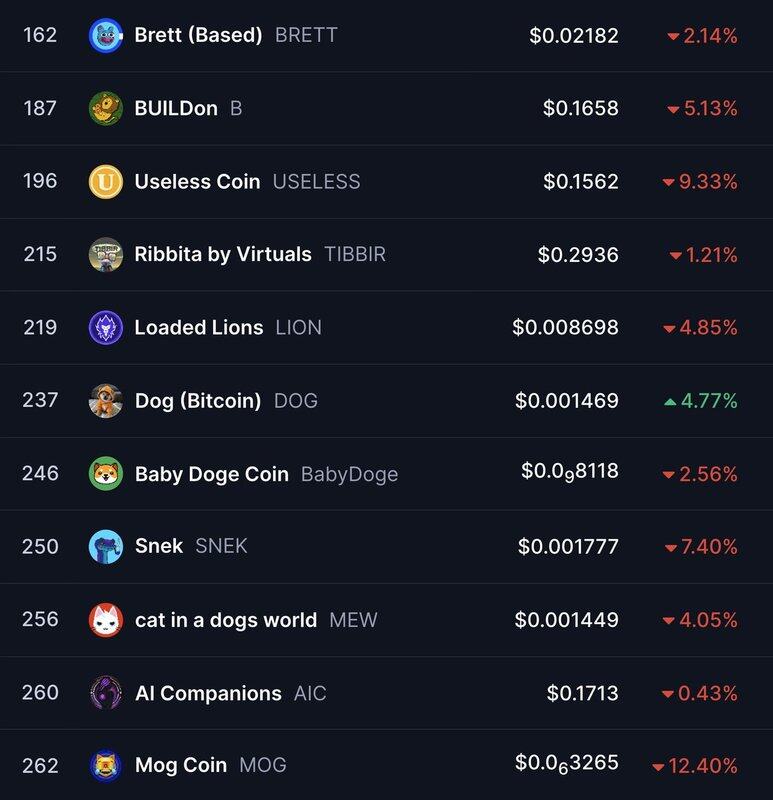This screenshot has height=800, width=773.
Task: Open the Mog Coin name link
Action: pyautogui.click(x=181, y=765)
